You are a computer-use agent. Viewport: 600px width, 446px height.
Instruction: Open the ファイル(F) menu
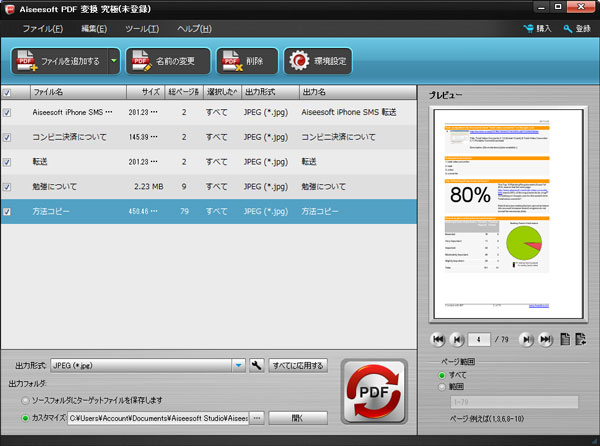[x=42, y=29]
